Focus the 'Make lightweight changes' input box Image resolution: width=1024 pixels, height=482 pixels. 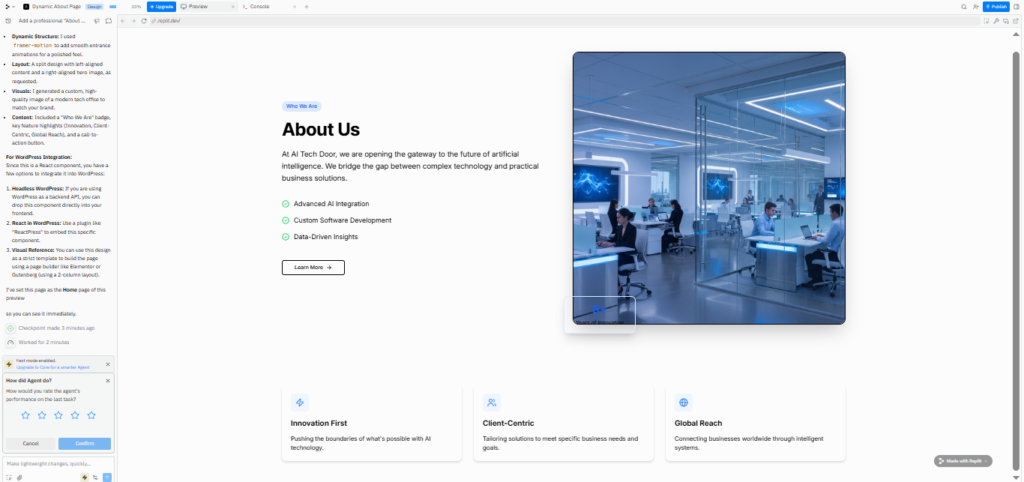pyautogui.click(x=58, y=463)
